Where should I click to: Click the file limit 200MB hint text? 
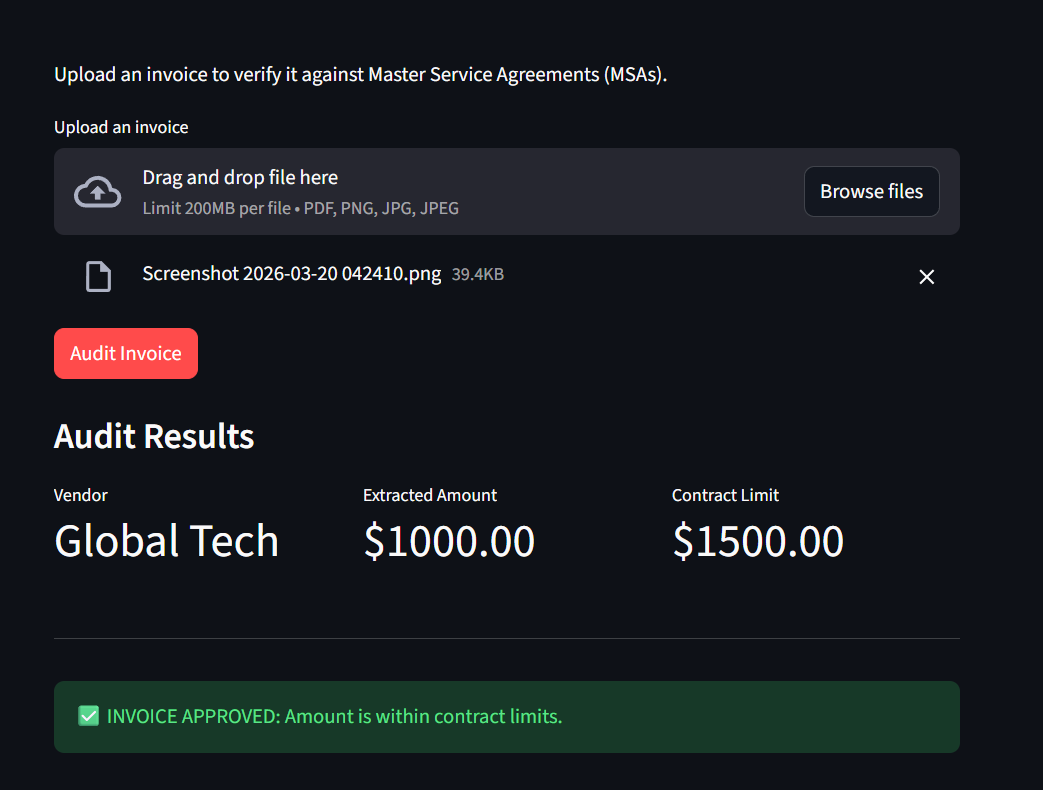[x=301, y=208]
